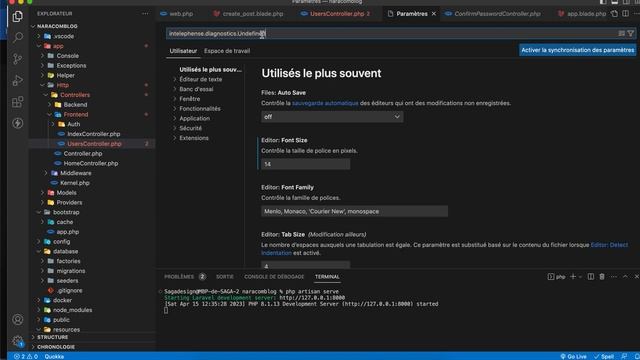Open the Accounts menu icon
The height and width of the screenshot is (360, 640).
pyautogui.click(x=18, y=319)
